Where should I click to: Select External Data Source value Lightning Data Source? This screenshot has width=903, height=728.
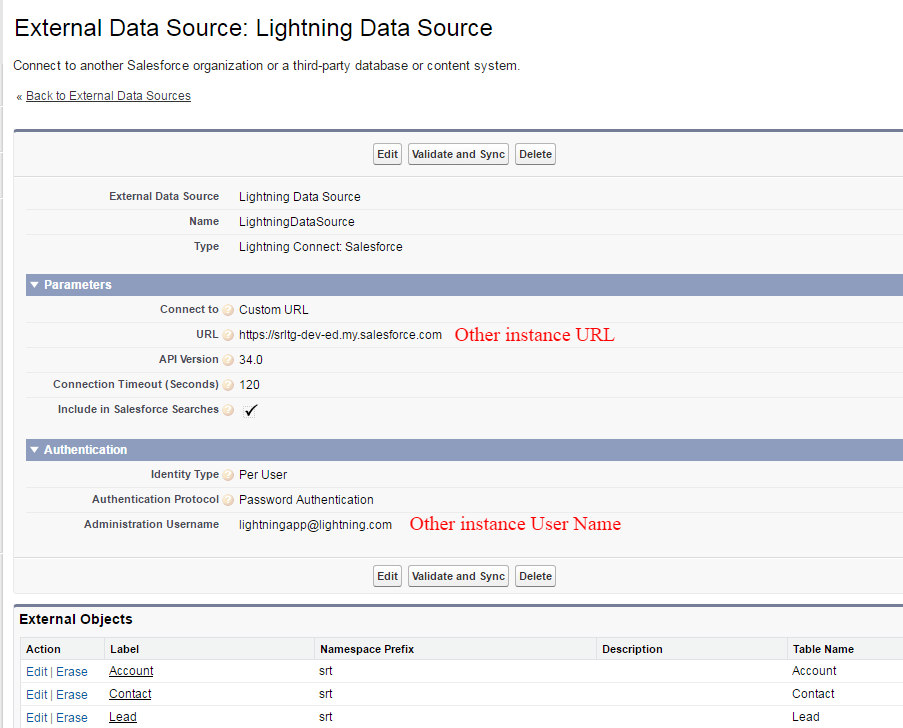[299, 197]
